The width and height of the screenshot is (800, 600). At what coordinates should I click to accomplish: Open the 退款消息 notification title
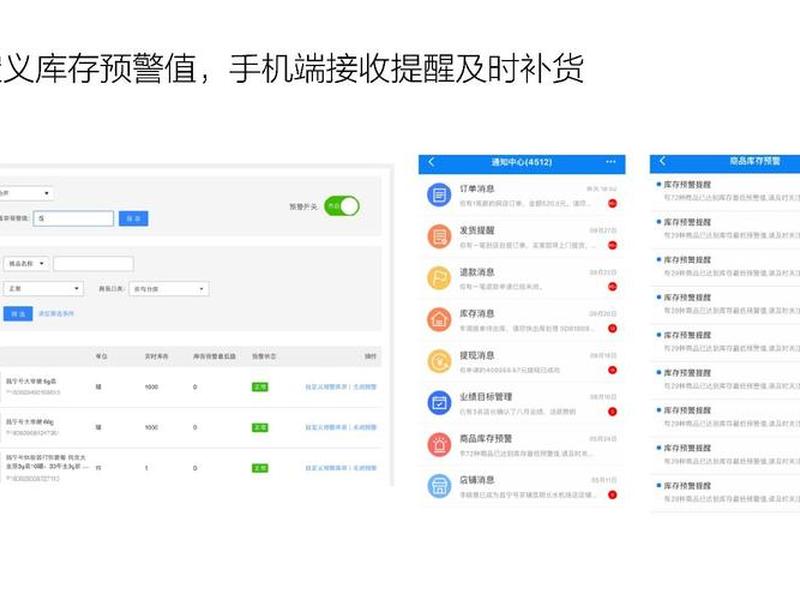pyautogui.click(x=477, y=272)
